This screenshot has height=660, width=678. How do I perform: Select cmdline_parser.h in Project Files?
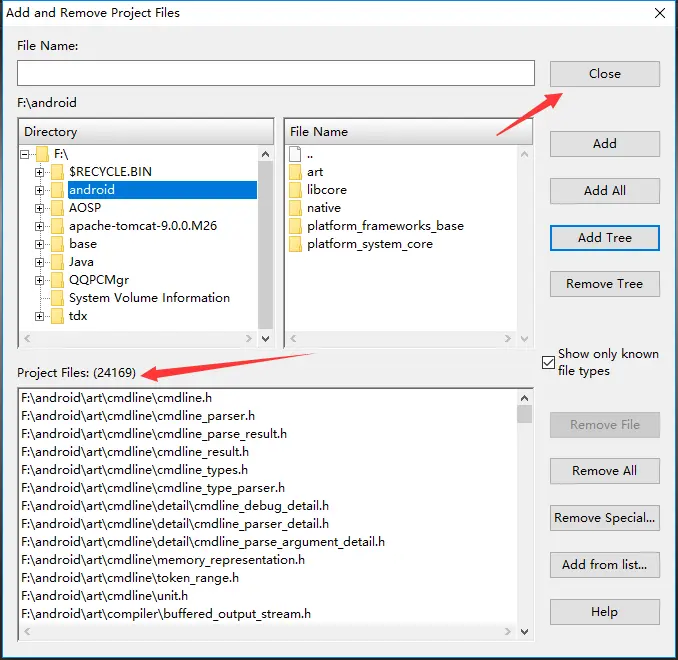[x=138, y=416]
